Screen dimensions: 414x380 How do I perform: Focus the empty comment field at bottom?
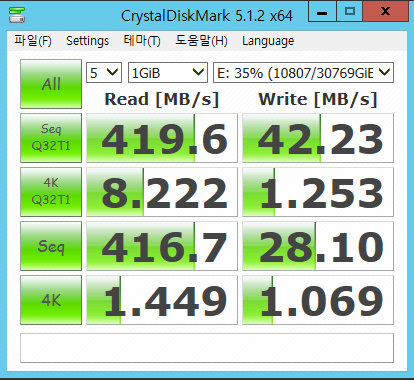(207, 348)
